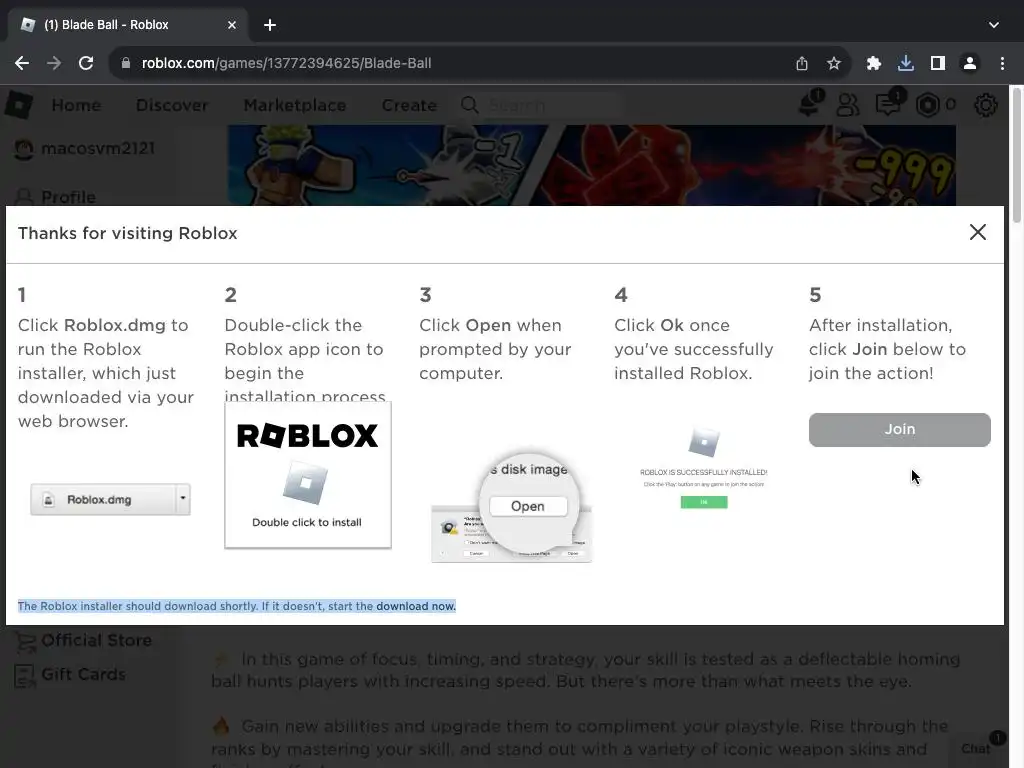
Task: Go back with the browser back arrow
Action: (x=22, y=63)
